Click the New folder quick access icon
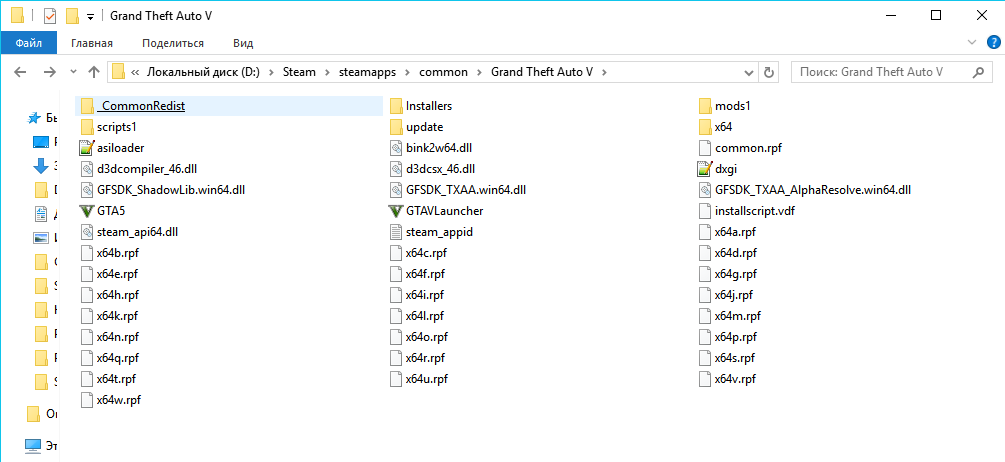 [x=72, y=15]
